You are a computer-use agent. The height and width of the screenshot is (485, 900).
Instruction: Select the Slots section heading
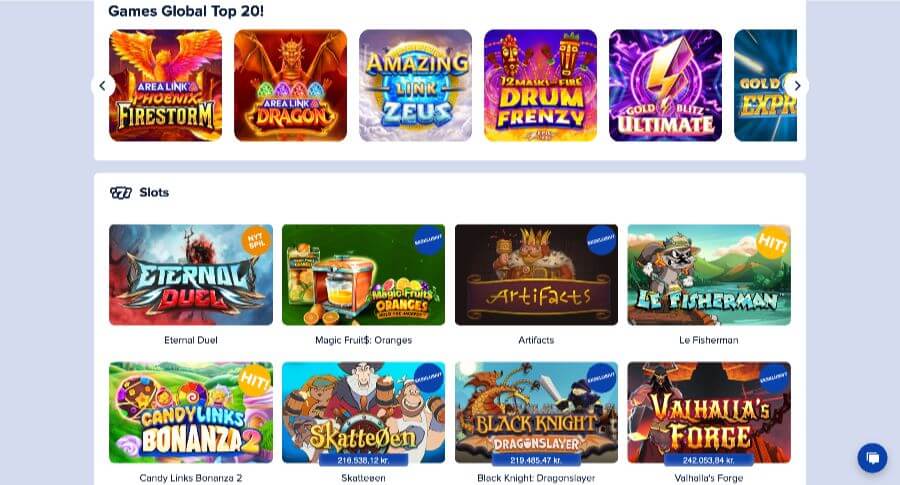(x=154, y=193)
